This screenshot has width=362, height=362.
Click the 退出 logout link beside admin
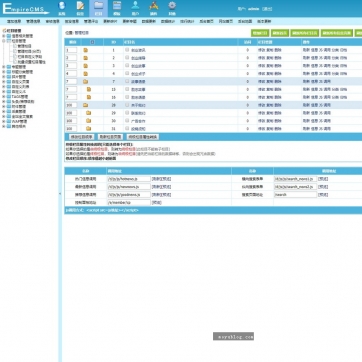[267, 9]
